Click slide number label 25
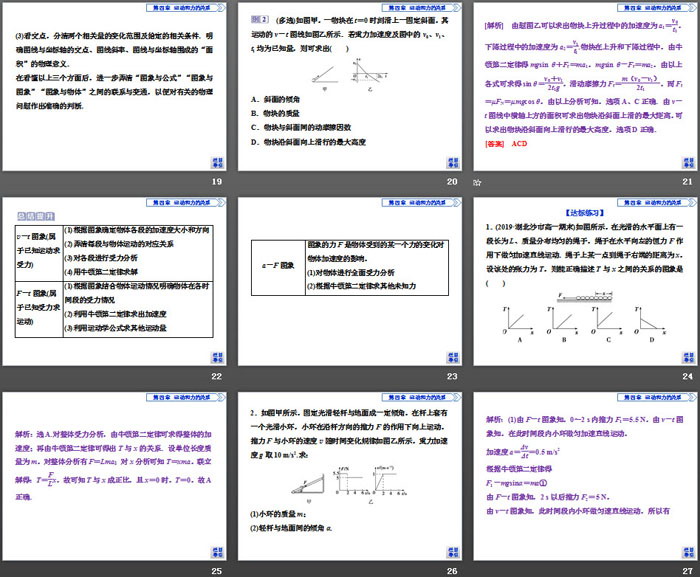Viewport: 700px width, 577px height. click(x=217, y=571)
